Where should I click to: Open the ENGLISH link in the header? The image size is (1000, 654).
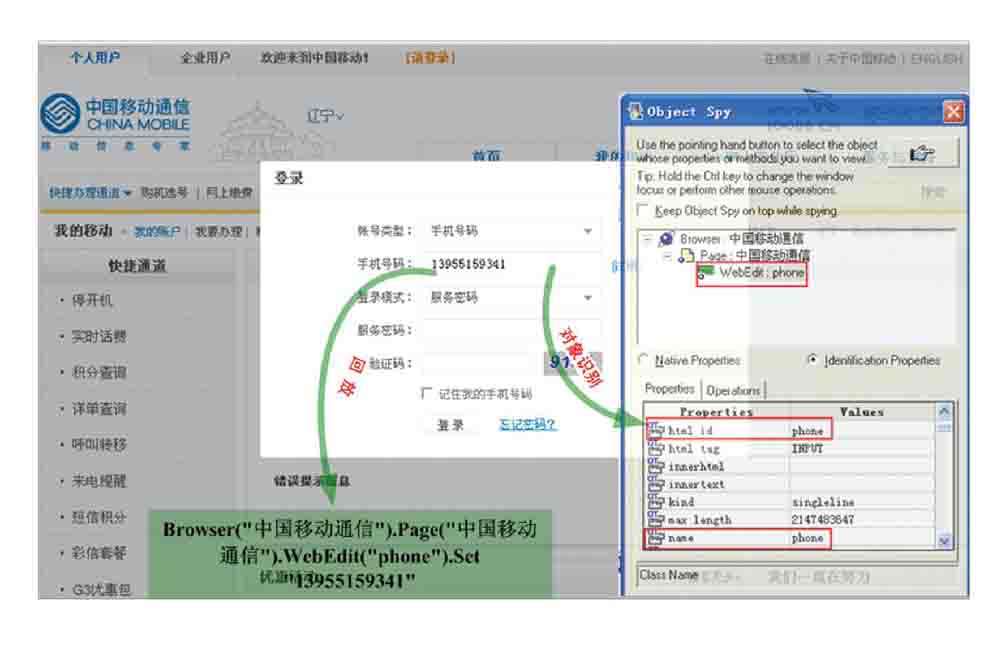[936, 59]
